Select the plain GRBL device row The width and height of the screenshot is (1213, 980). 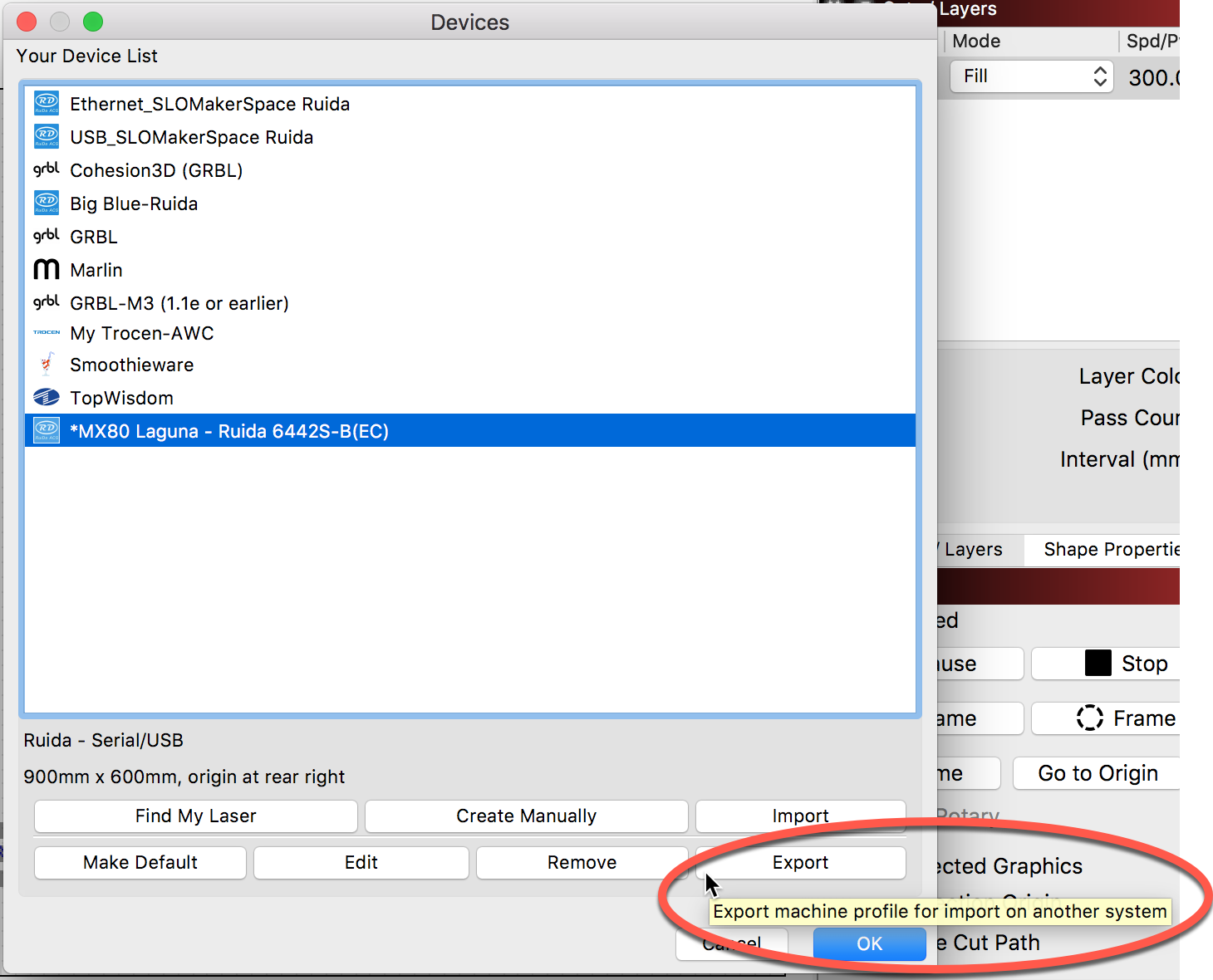point(470,237)
